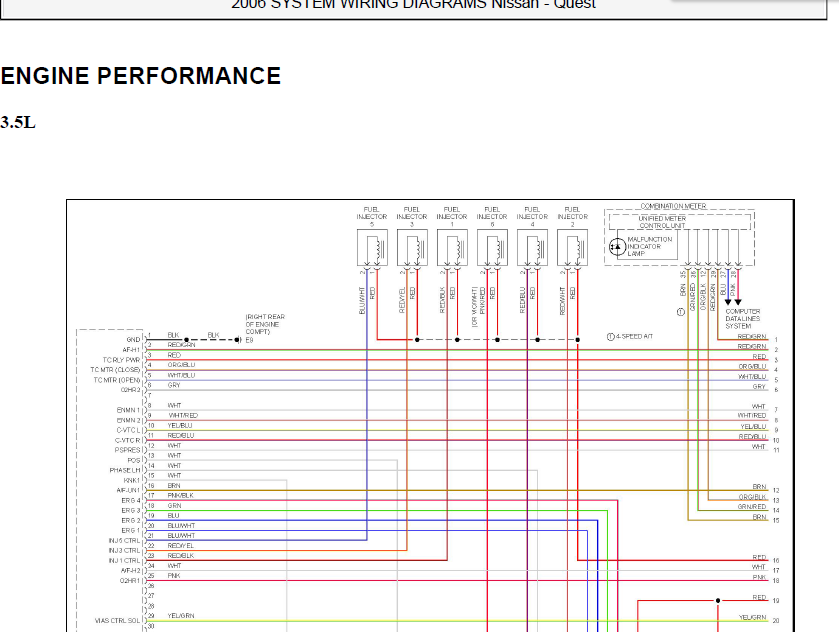Click the YEL/GRN label beside VIAS CTRL SOL
839x632 pixels.
(x=181, y=616)
